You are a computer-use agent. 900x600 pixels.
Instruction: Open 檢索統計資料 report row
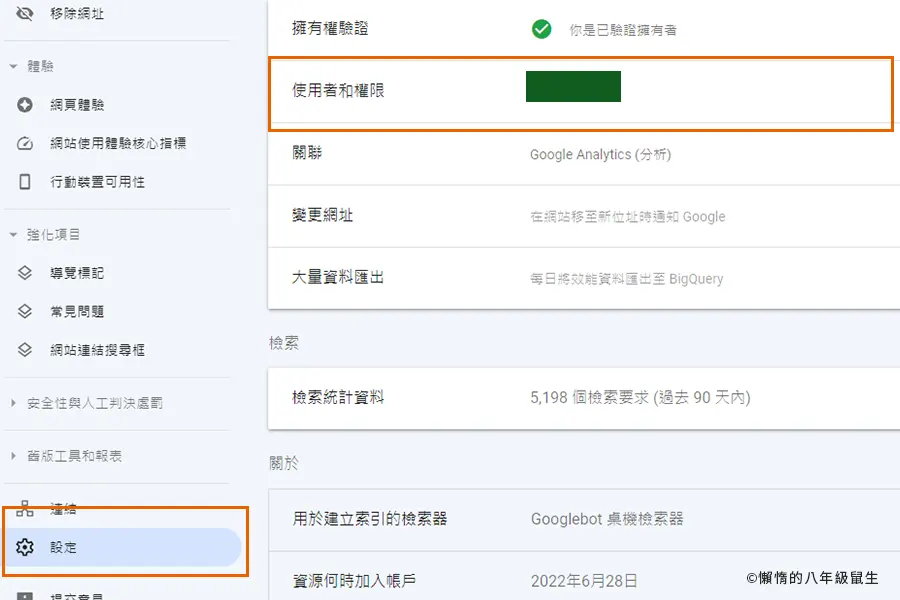(584, 398)
